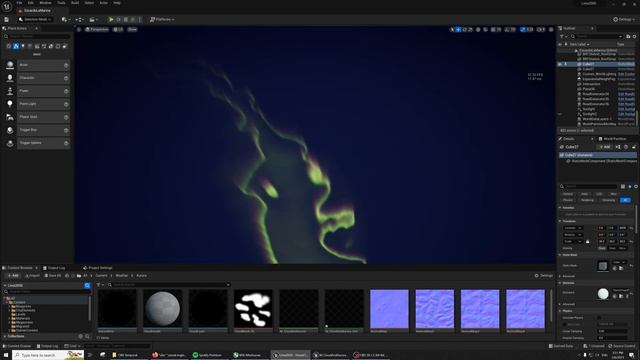
Task: Open the quick add content icon in toolbar
Action: coord(64,19)
